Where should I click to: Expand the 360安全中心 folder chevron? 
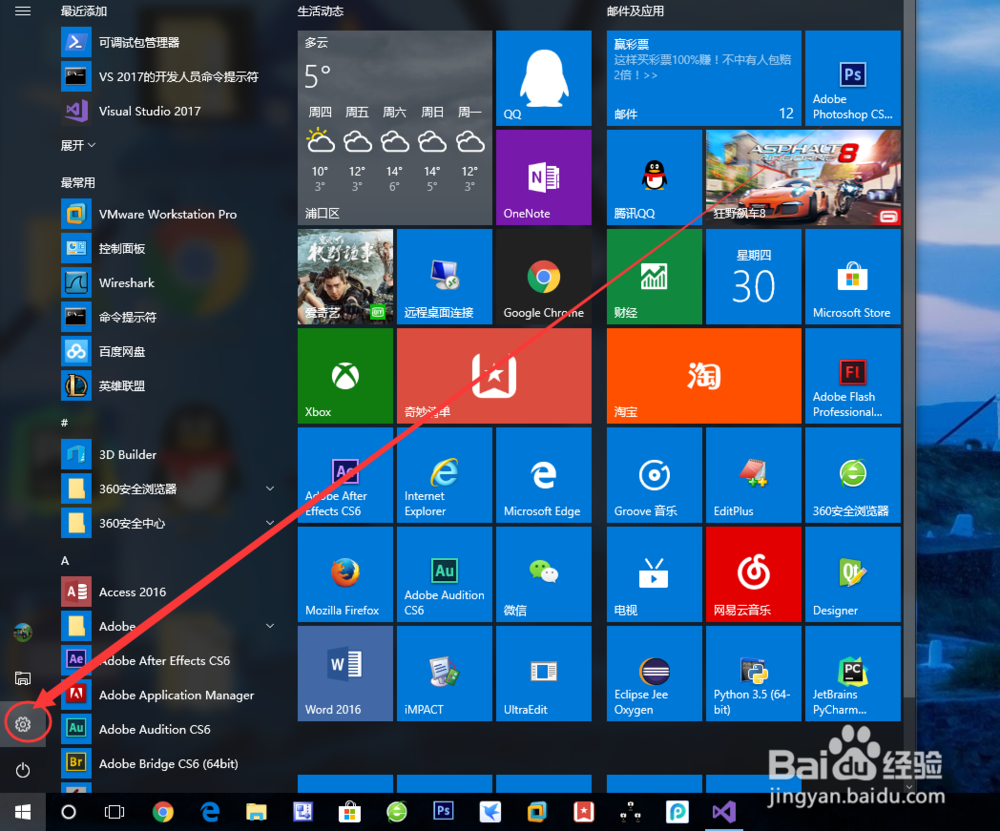[270, 523]
